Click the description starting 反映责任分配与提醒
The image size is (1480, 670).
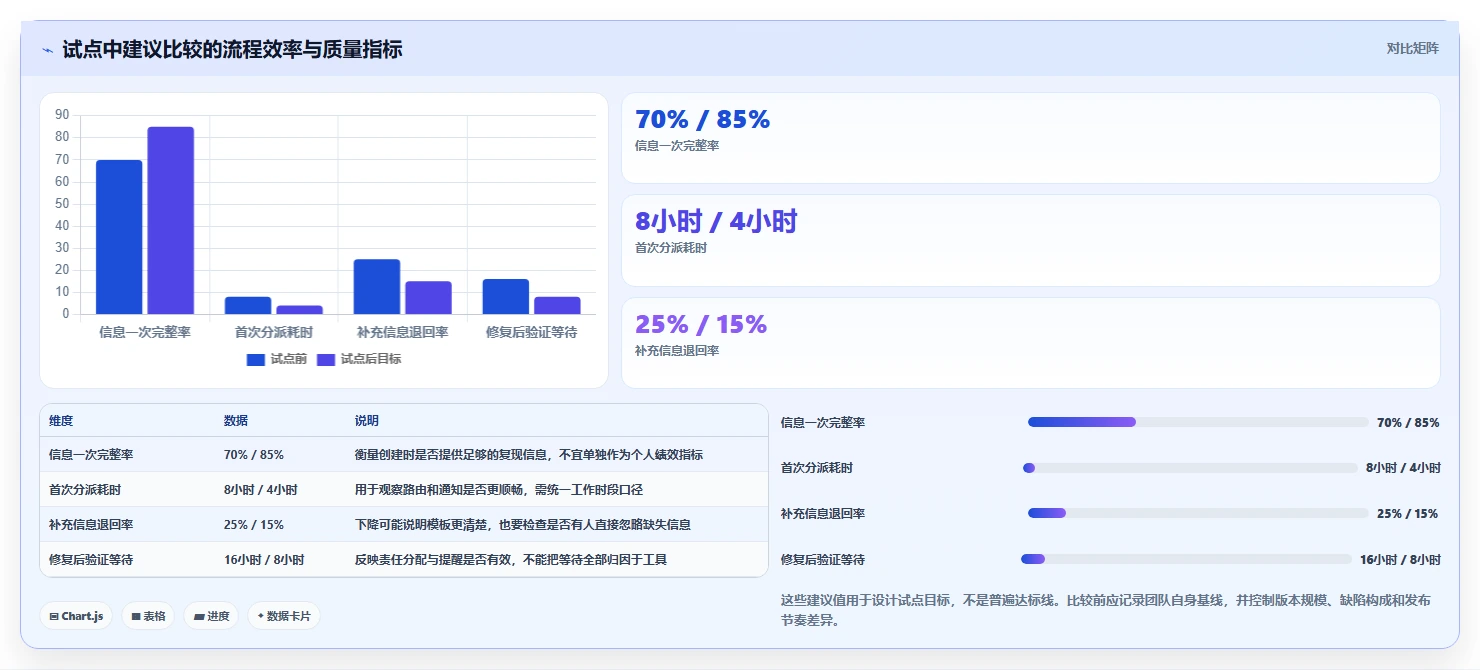pyautogui.click(x=511, y=560)
